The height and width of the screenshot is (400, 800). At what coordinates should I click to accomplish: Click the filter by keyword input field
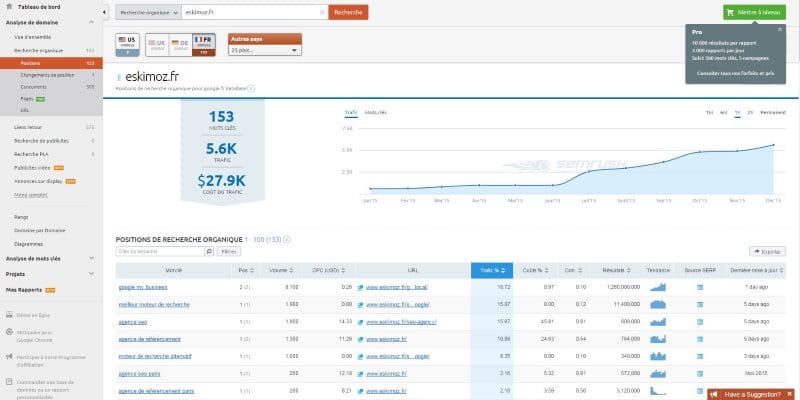[x=160, y=252]
